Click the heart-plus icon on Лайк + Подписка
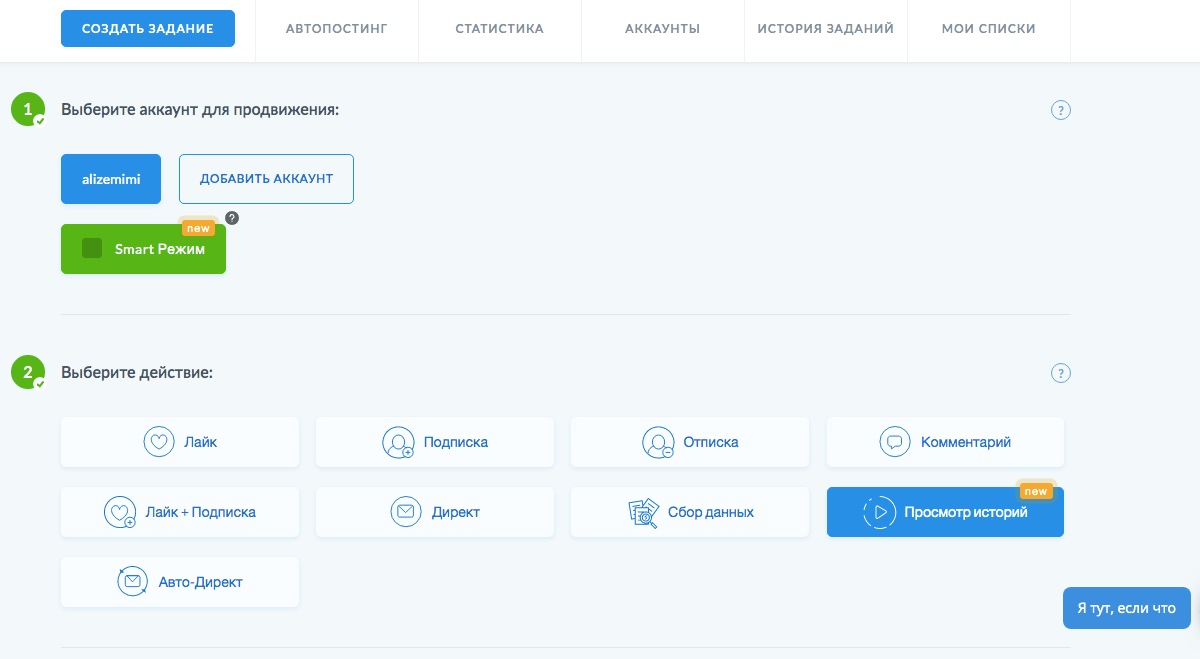The width and height of the screenshot is (1200, 659). 119,512
